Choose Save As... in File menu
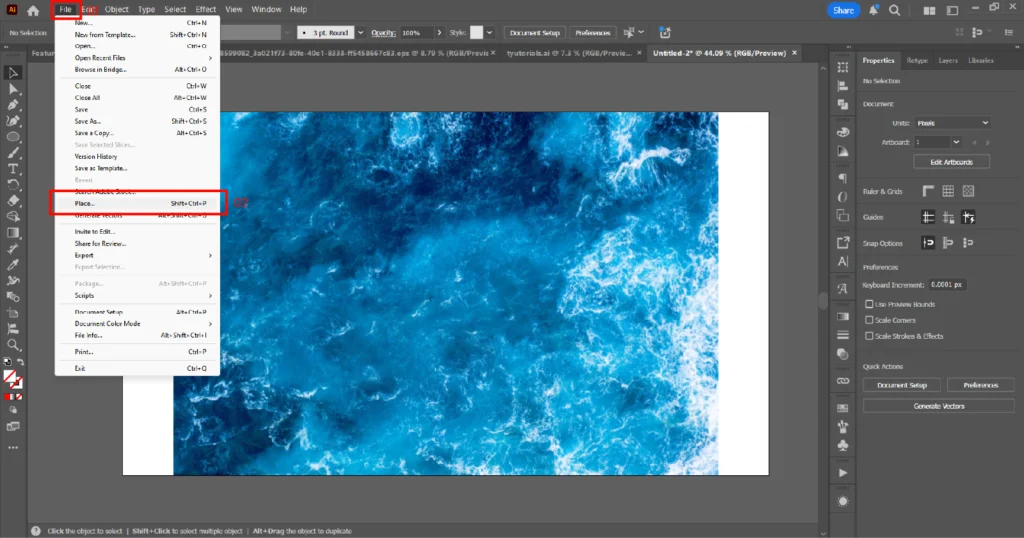The width and height of the screenshot is (1024, 538). [137, 121]
